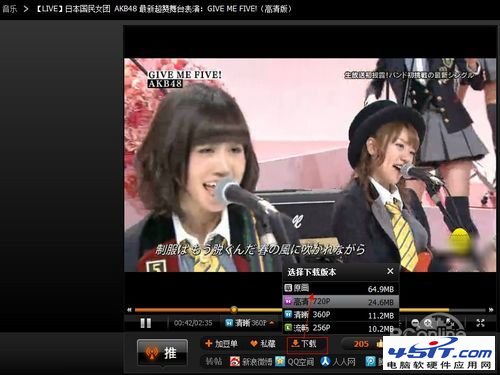500x375 pixels.
Task: Select 清晰 360P 11.2MB download option
Action: [x=340, y=315]
